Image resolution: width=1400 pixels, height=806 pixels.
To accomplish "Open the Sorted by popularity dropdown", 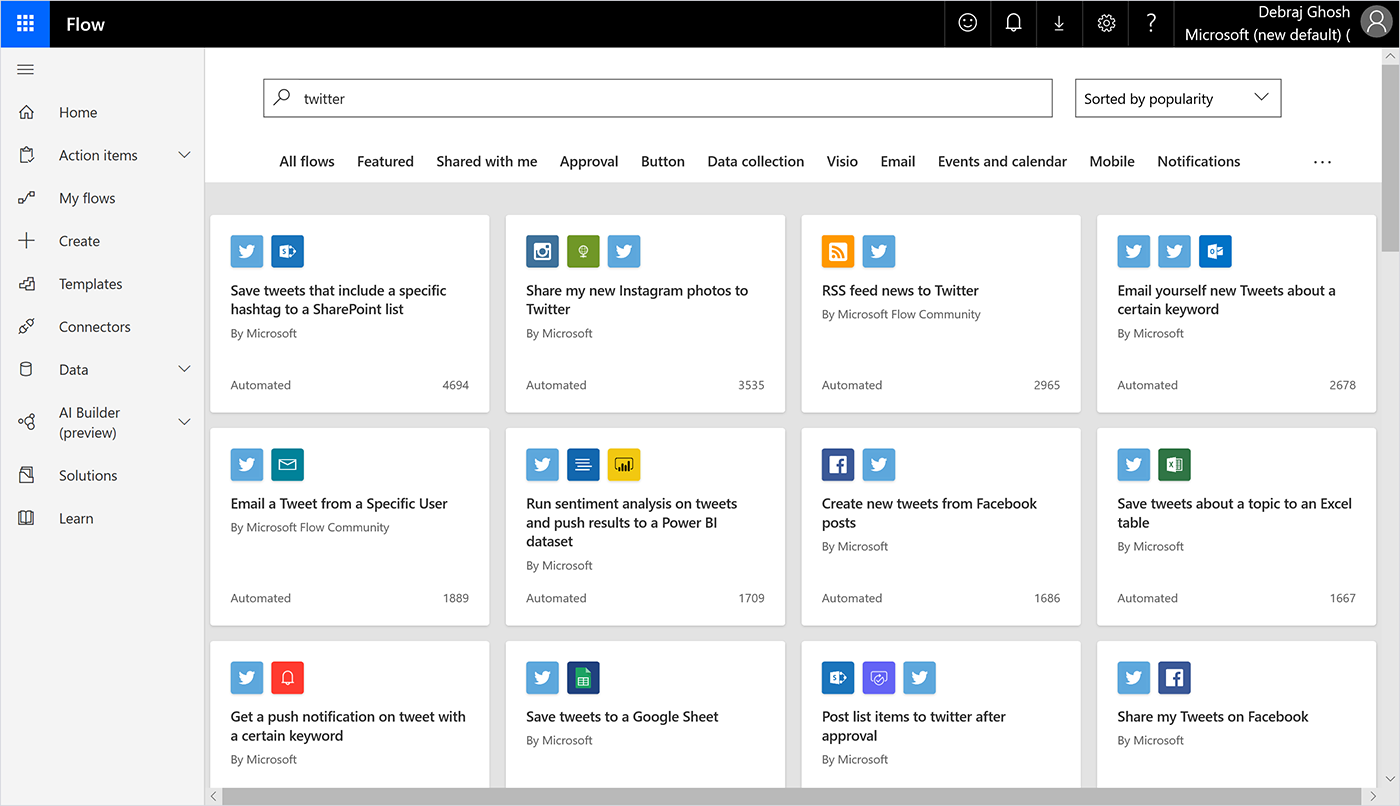I will 1177,97.
